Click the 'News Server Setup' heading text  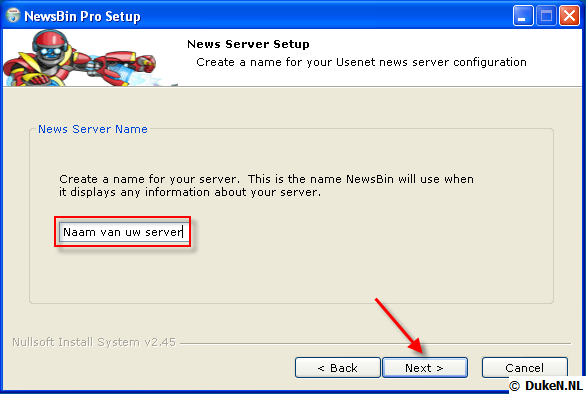[x=248, y=44]
